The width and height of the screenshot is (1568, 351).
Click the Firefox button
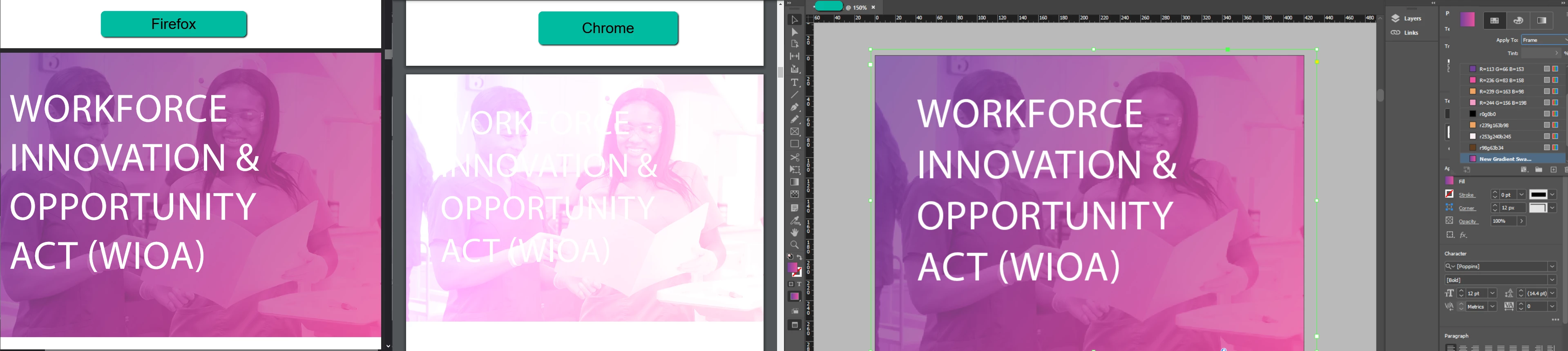point(174,25)
